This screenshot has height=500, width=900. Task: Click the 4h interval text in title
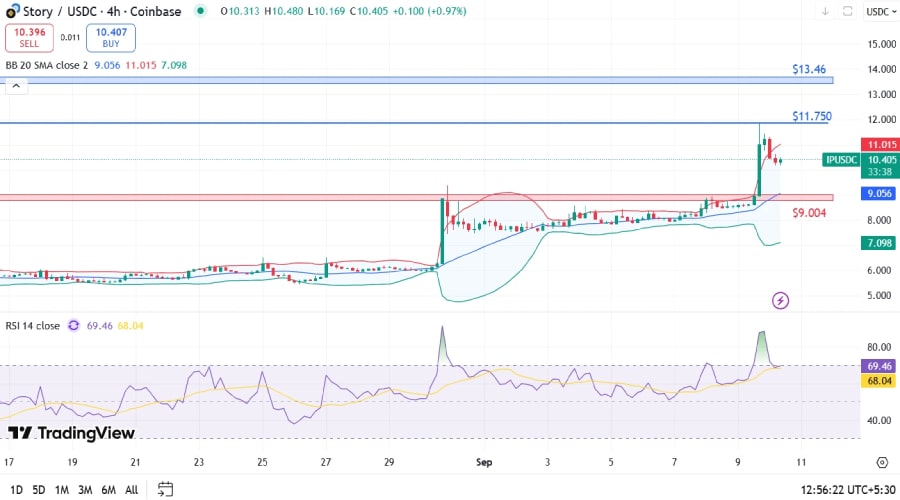click(x=114, y=11)
